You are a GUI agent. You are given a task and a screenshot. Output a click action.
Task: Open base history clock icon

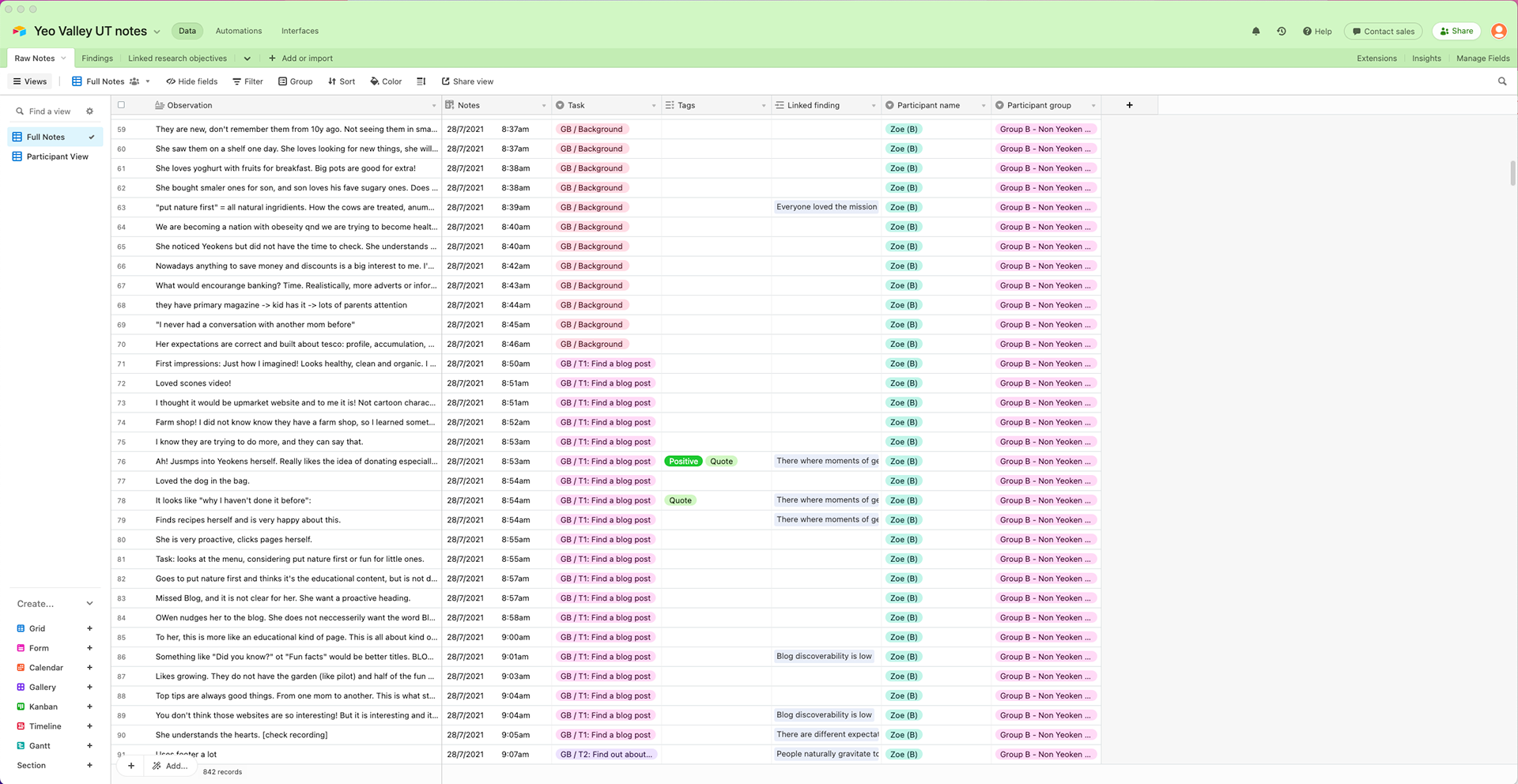[x=1282, y=32]
